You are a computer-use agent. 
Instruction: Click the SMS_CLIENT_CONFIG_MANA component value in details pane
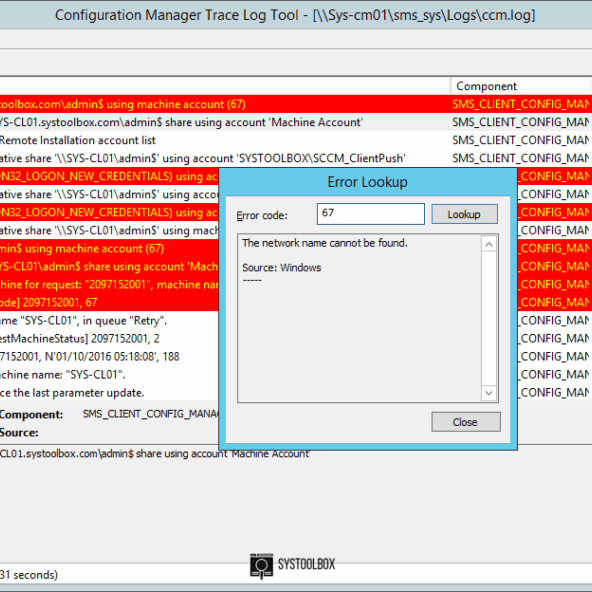(151, 414)
